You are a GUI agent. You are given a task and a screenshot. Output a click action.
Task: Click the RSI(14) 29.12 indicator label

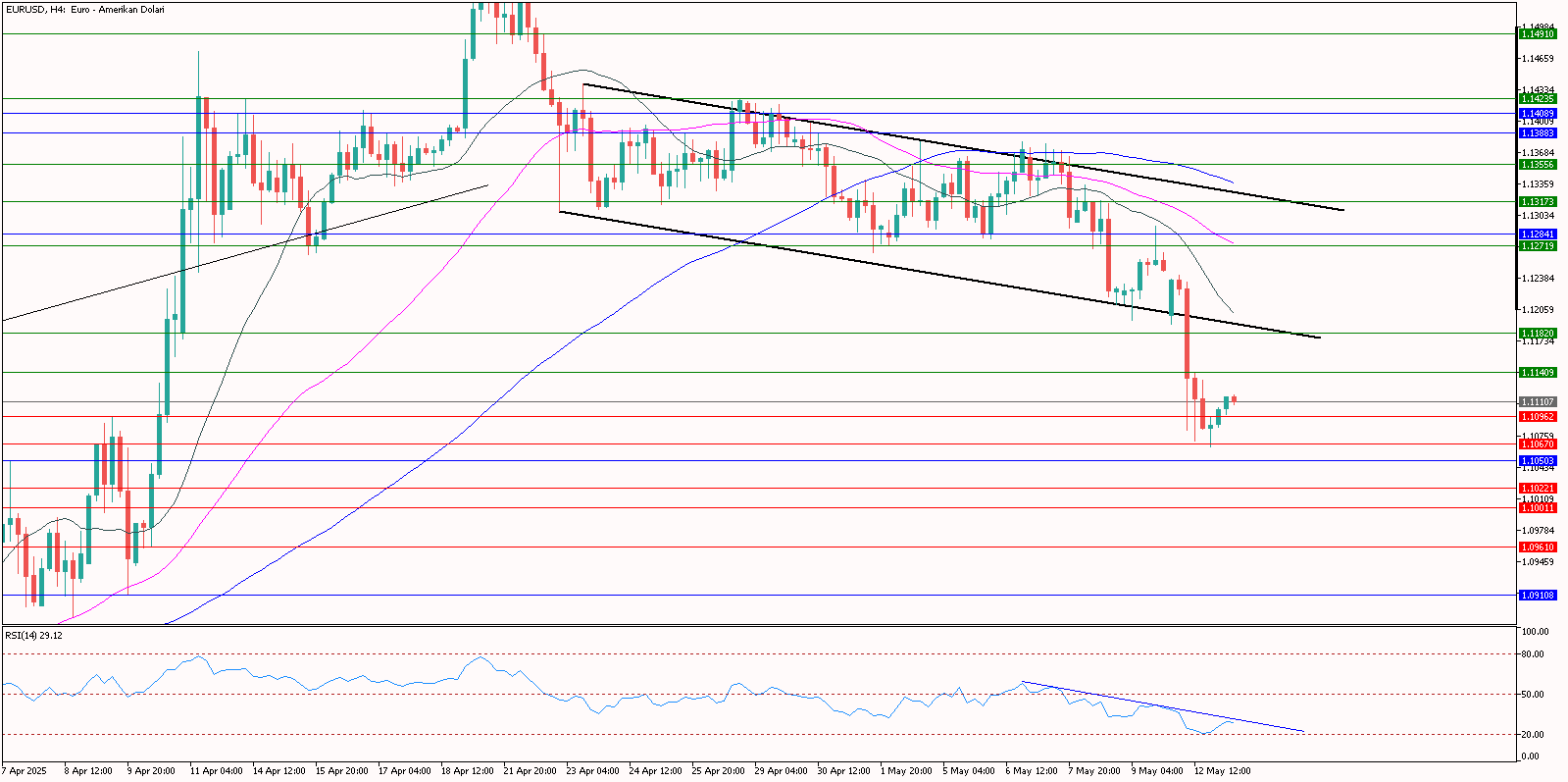33,635
